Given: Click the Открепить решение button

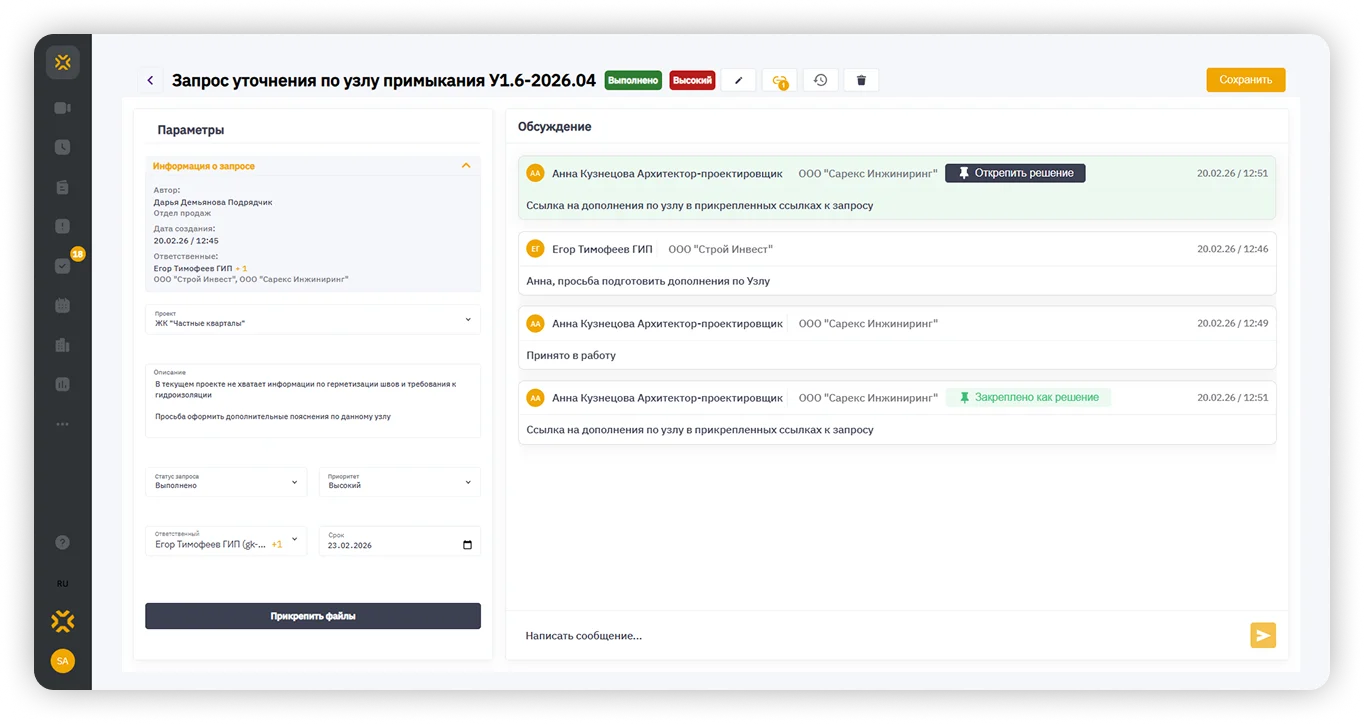Looking at the screenshot, I should point(1015,173).
